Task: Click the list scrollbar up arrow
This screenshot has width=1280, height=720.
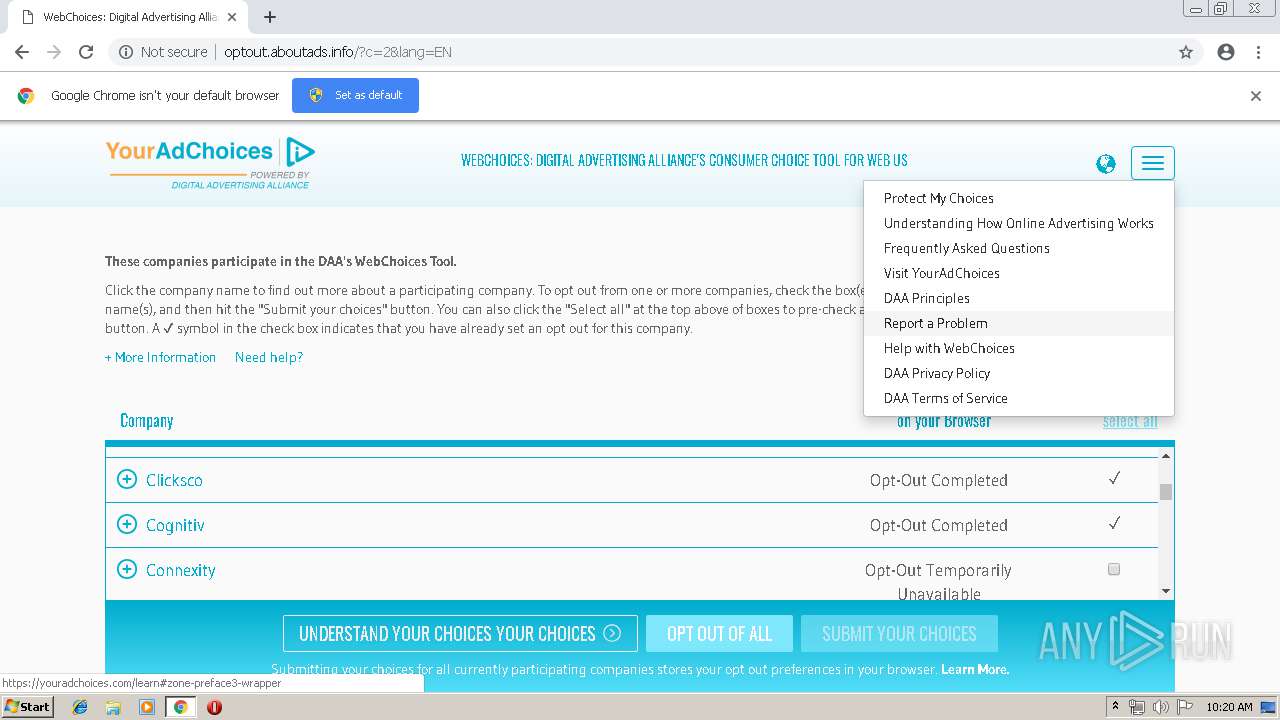Action: click(1166, 456)
